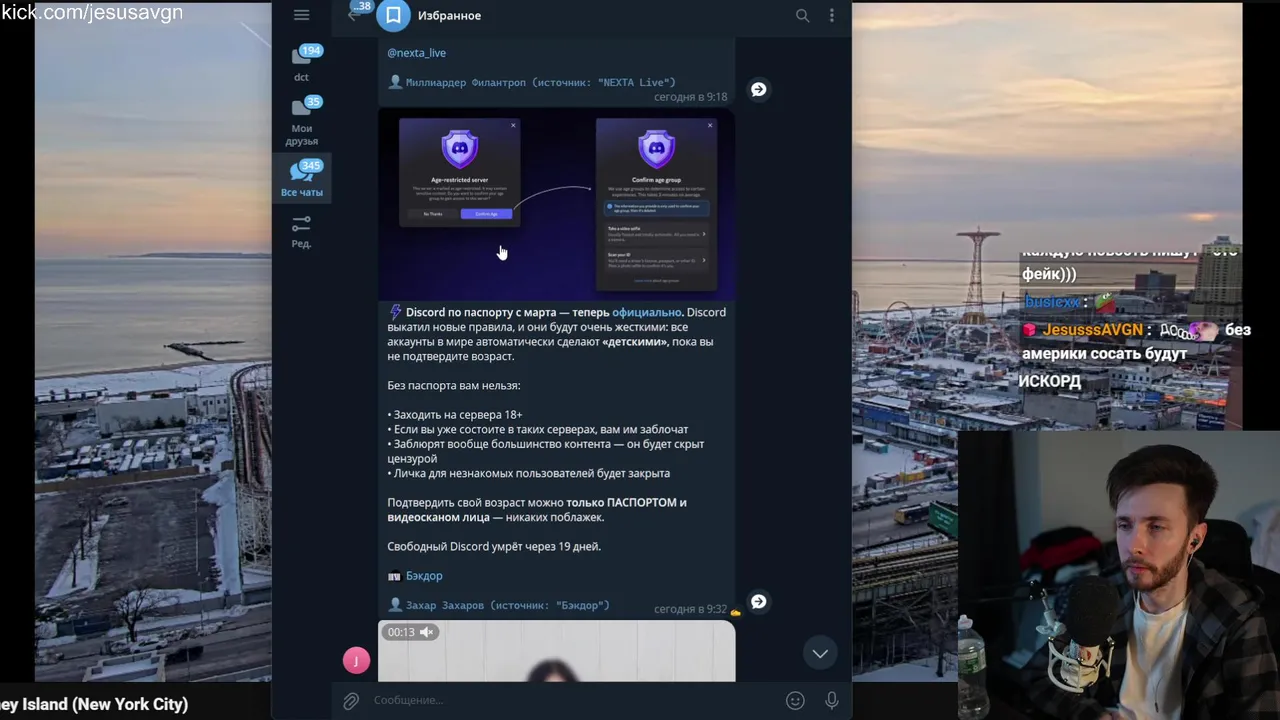Select the Все чаты folder
1280x720 pixels.
pos(301,178)
